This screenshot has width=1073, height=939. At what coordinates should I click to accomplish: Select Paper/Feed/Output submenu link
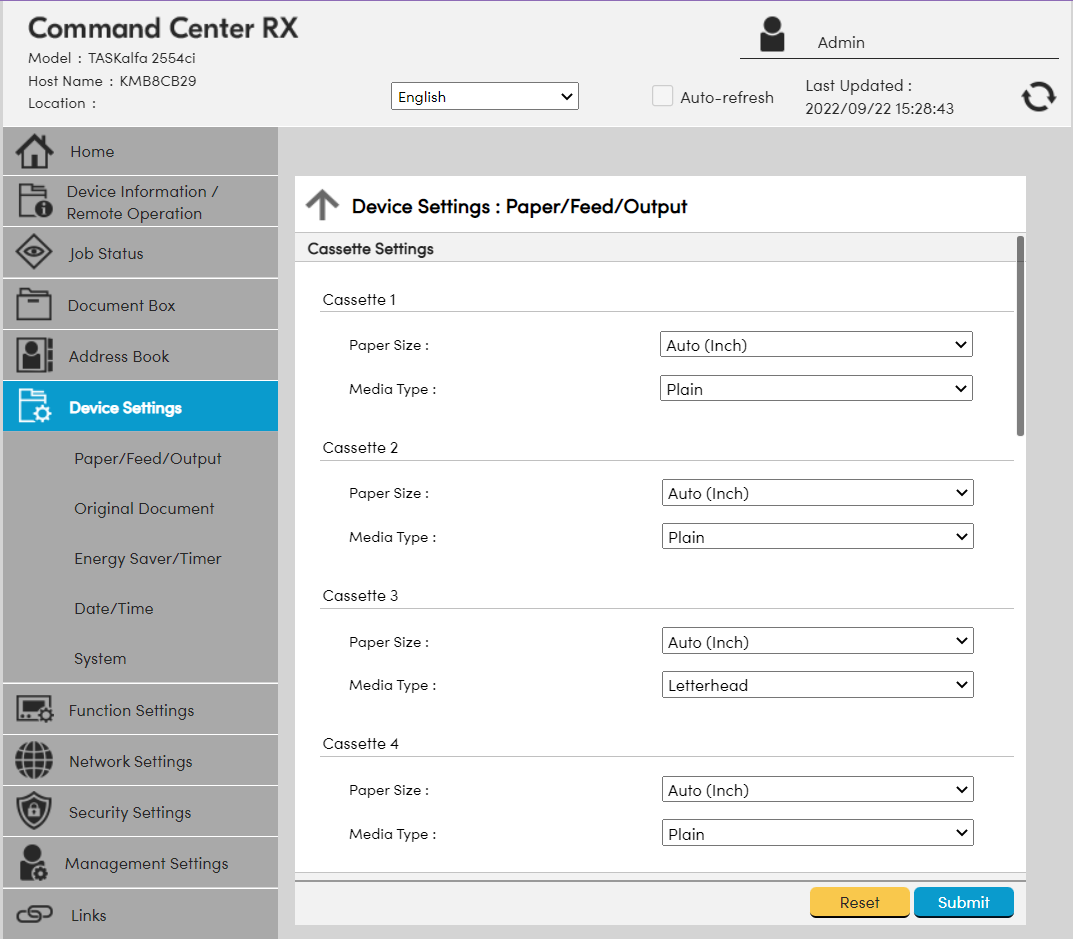148,459
